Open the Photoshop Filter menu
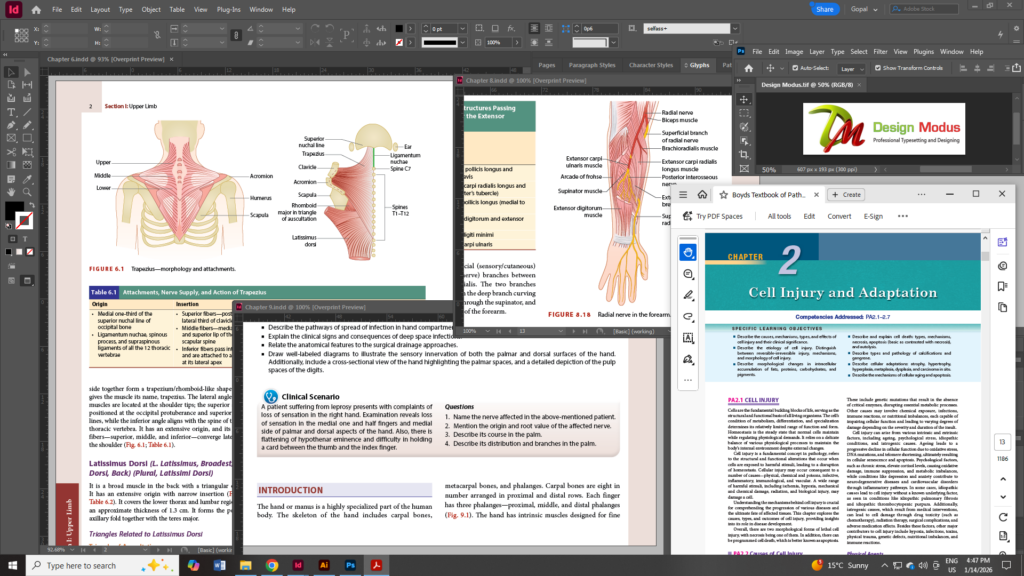This screenshot has width=1024, height=576. point(880,52)
